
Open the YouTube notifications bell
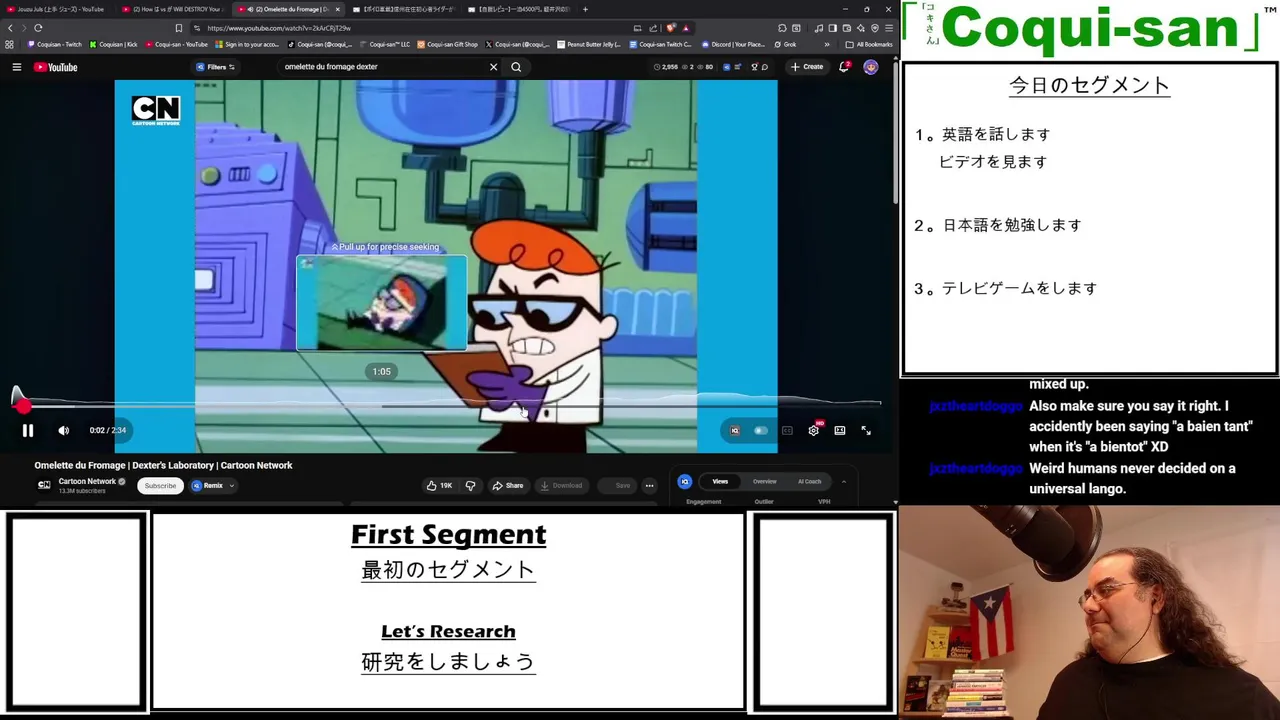tap(844, 67)
